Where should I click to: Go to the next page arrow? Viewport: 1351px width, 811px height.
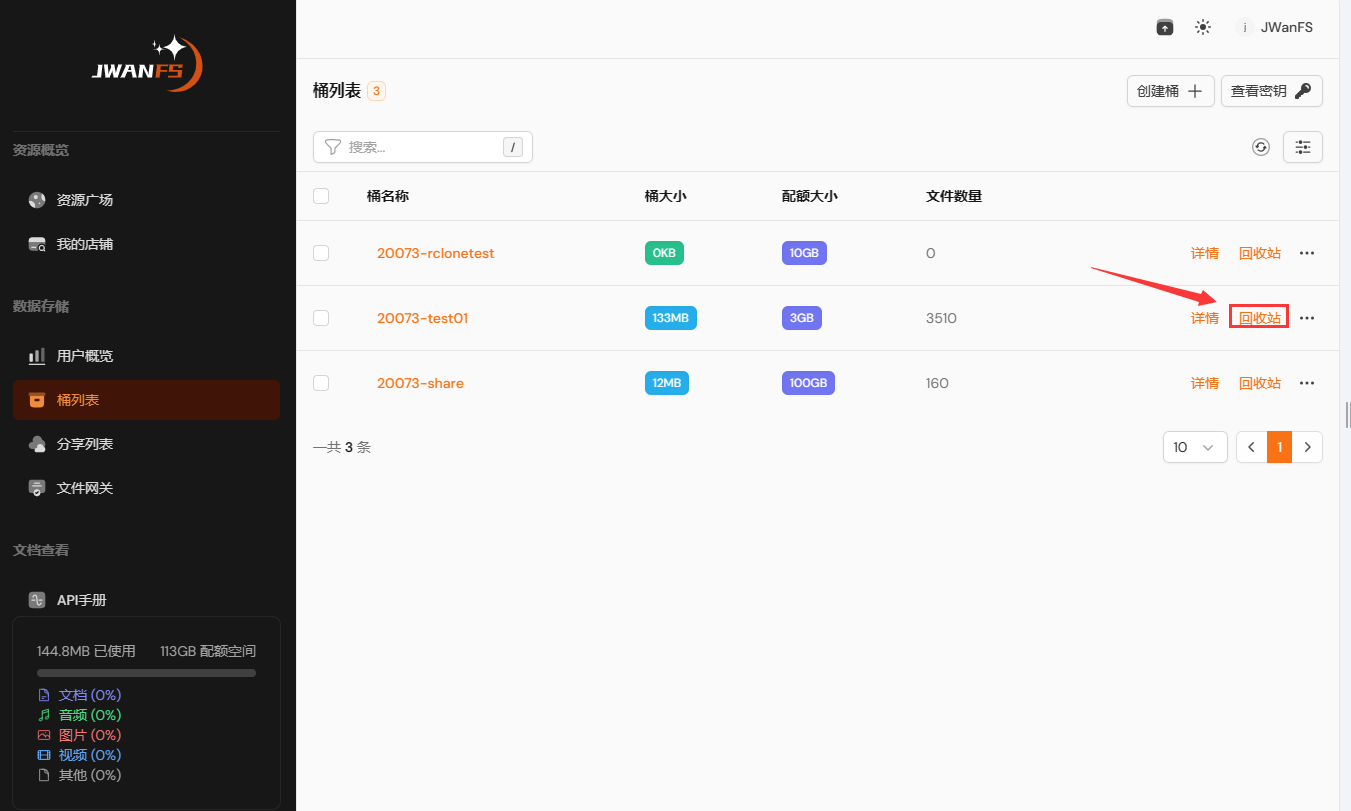(x=1308, y=447)
